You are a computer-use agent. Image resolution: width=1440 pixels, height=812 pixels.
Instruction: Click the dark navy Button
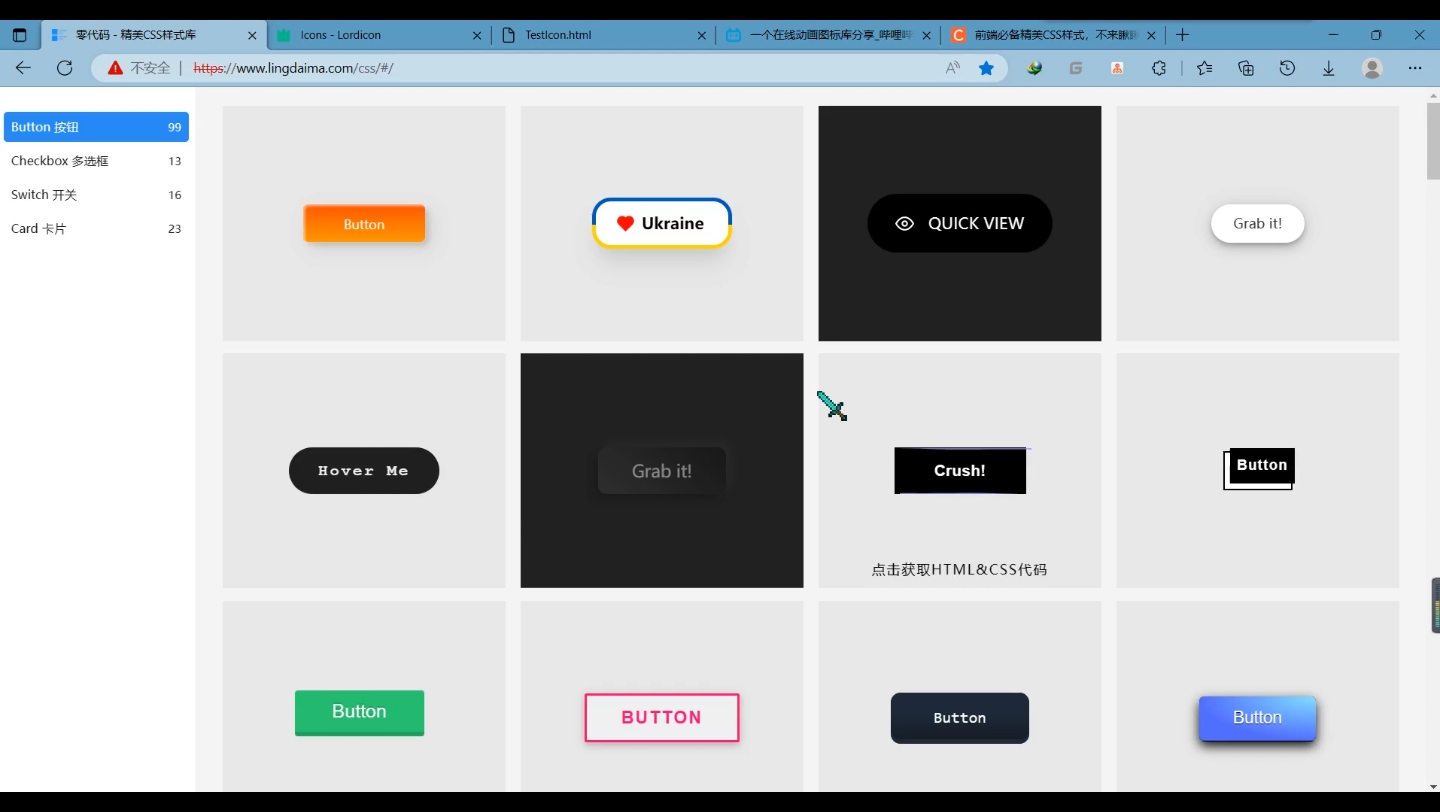[x=960, y=718]
